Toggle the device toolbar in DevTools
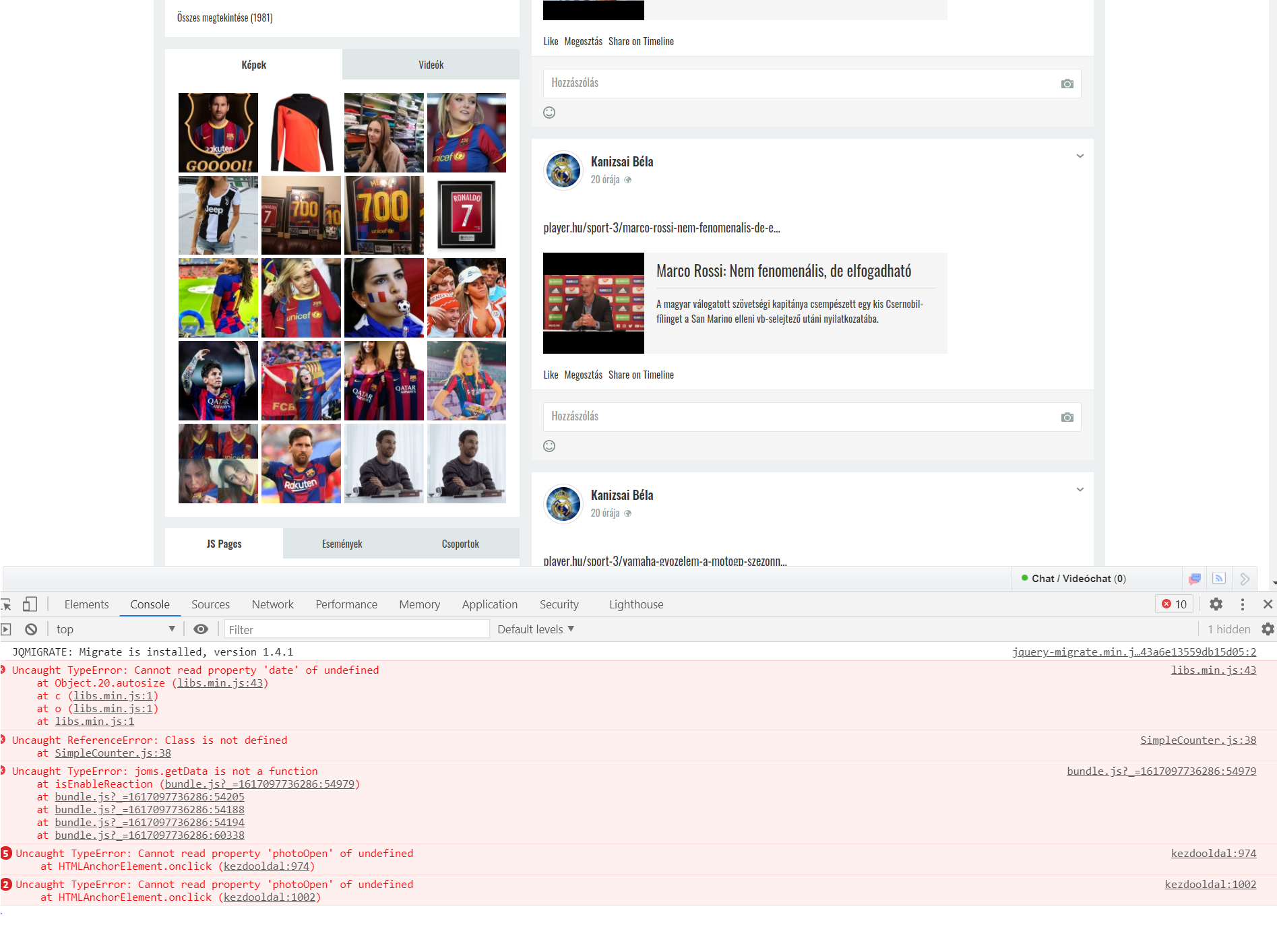The width and height of the screenshot is (1277, 952). pos(30,604)
